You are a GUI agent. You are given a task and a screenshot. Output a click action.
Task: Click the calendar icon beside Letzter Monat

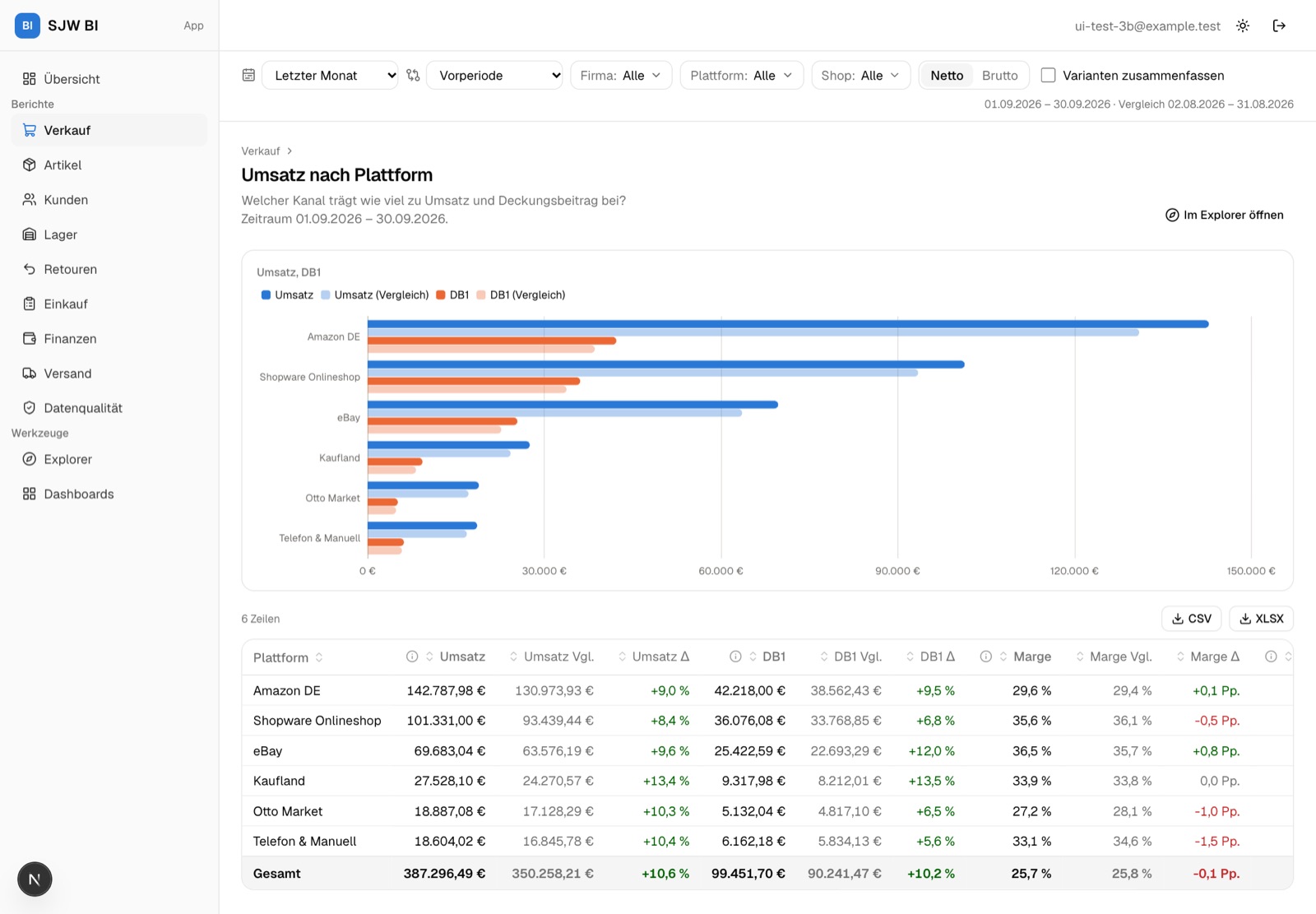[x=248, y=75]
